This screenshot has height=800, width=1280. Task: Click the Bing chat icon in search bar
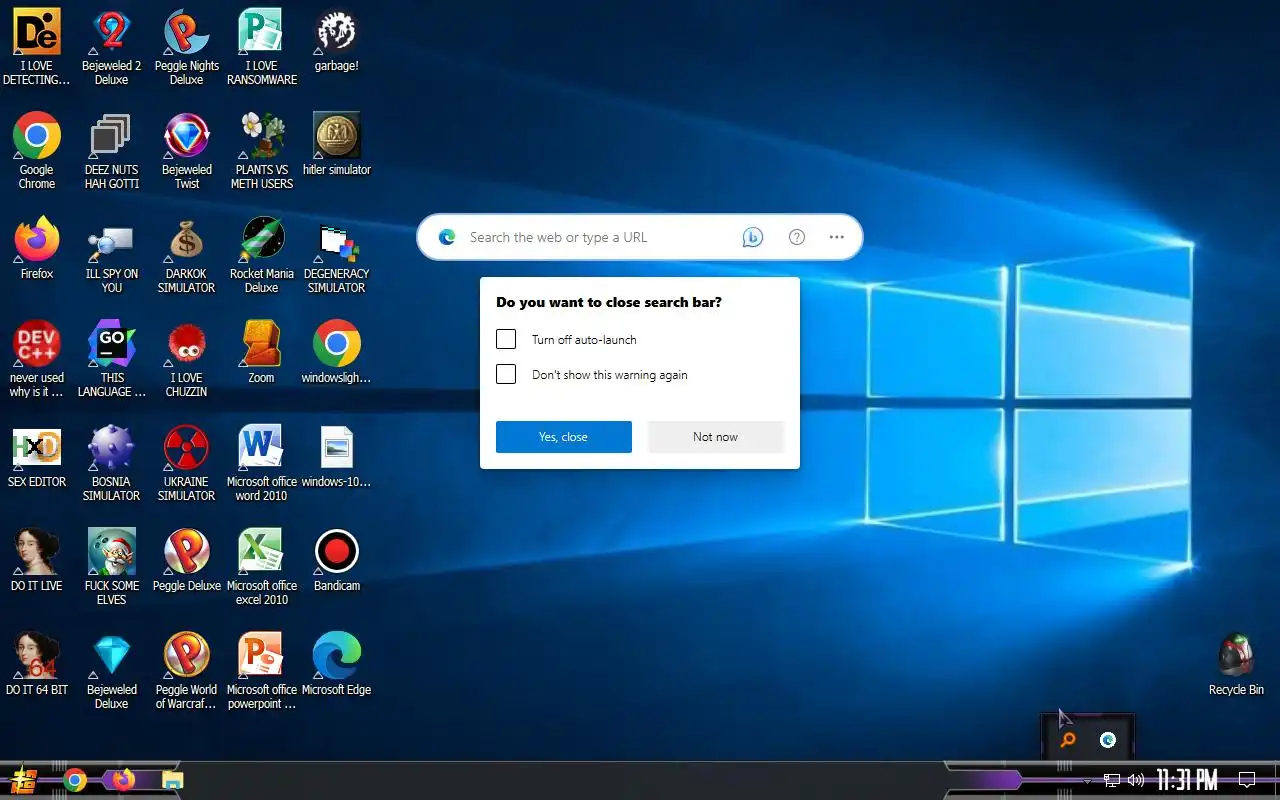point(753,237)
